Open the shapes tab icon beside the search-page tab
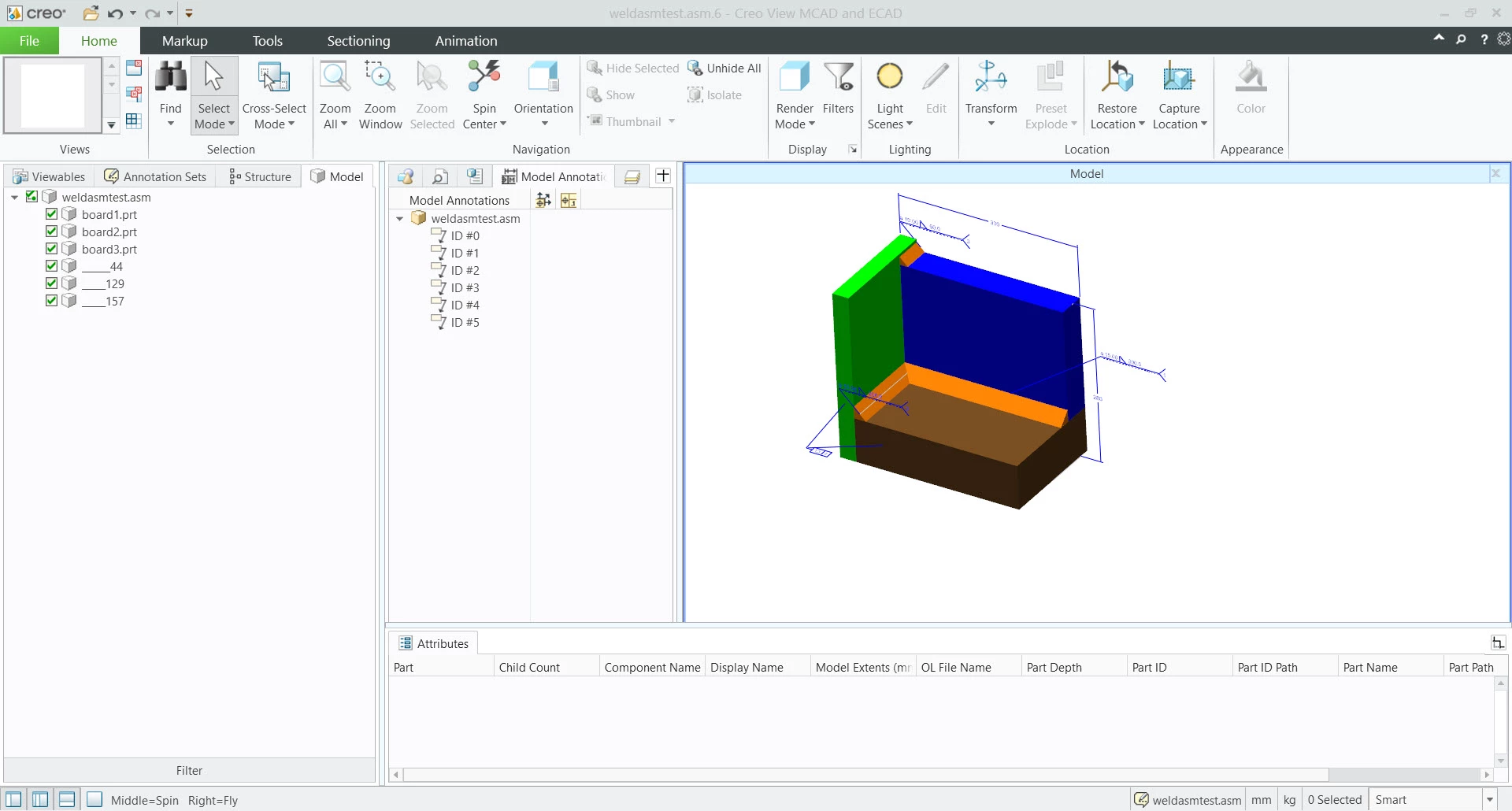The width and height of the screenshot is (1512, 811). pos(406,176)
